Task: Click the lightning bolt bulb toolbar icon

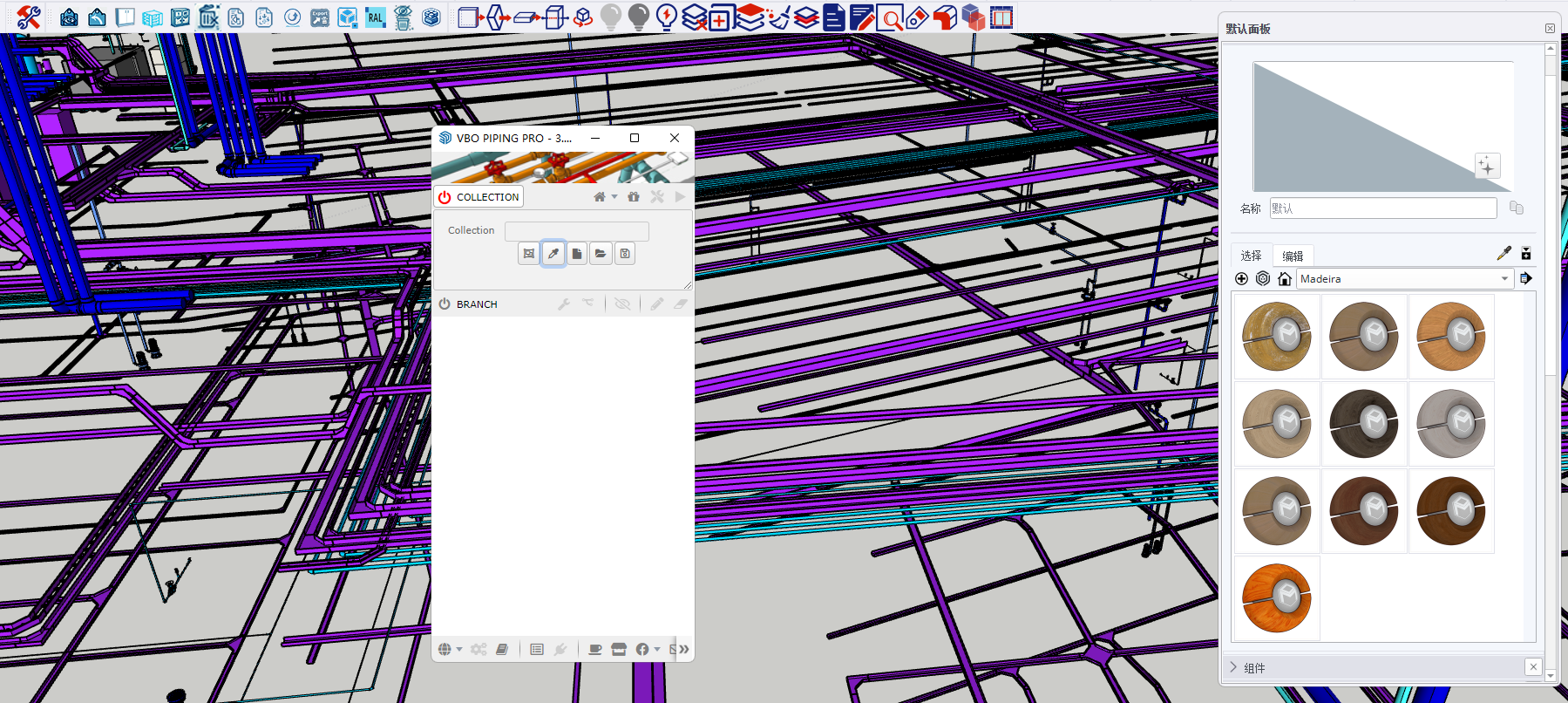Action: coord(667,17)
